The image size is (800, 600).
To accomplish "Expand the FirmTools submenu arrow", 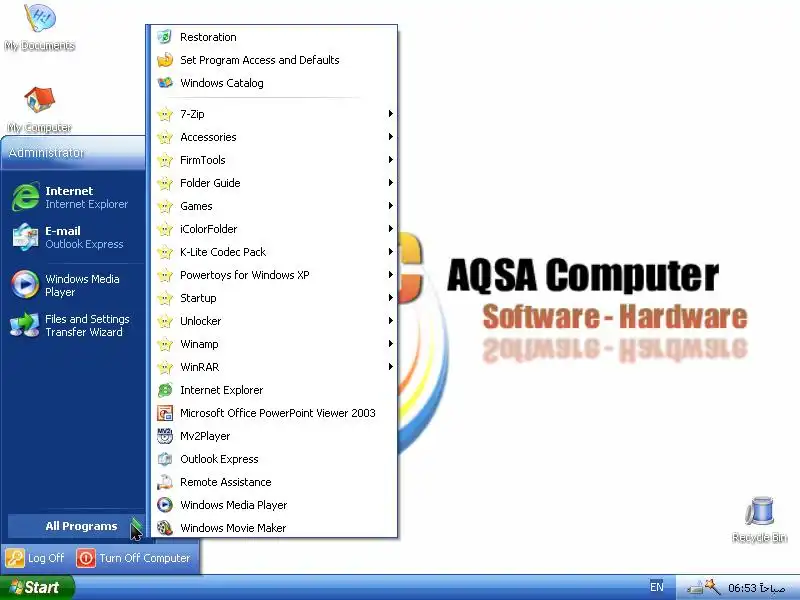I will pyautogui.click(x=390, y=160).
